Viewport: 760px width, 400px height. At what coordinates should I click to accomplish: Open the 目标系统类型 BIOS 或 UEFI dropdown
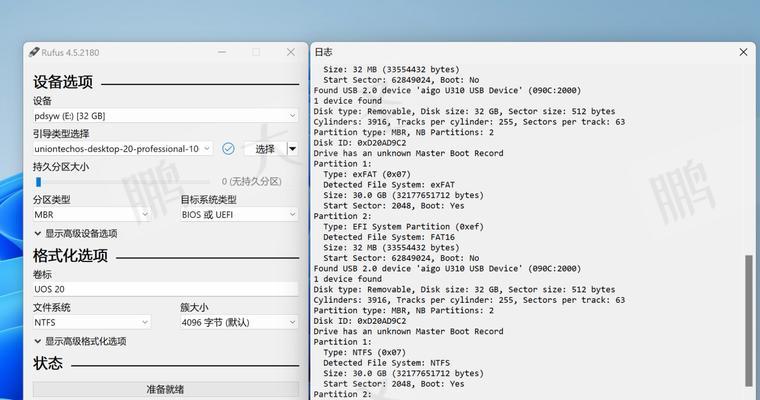pos(239,214)
